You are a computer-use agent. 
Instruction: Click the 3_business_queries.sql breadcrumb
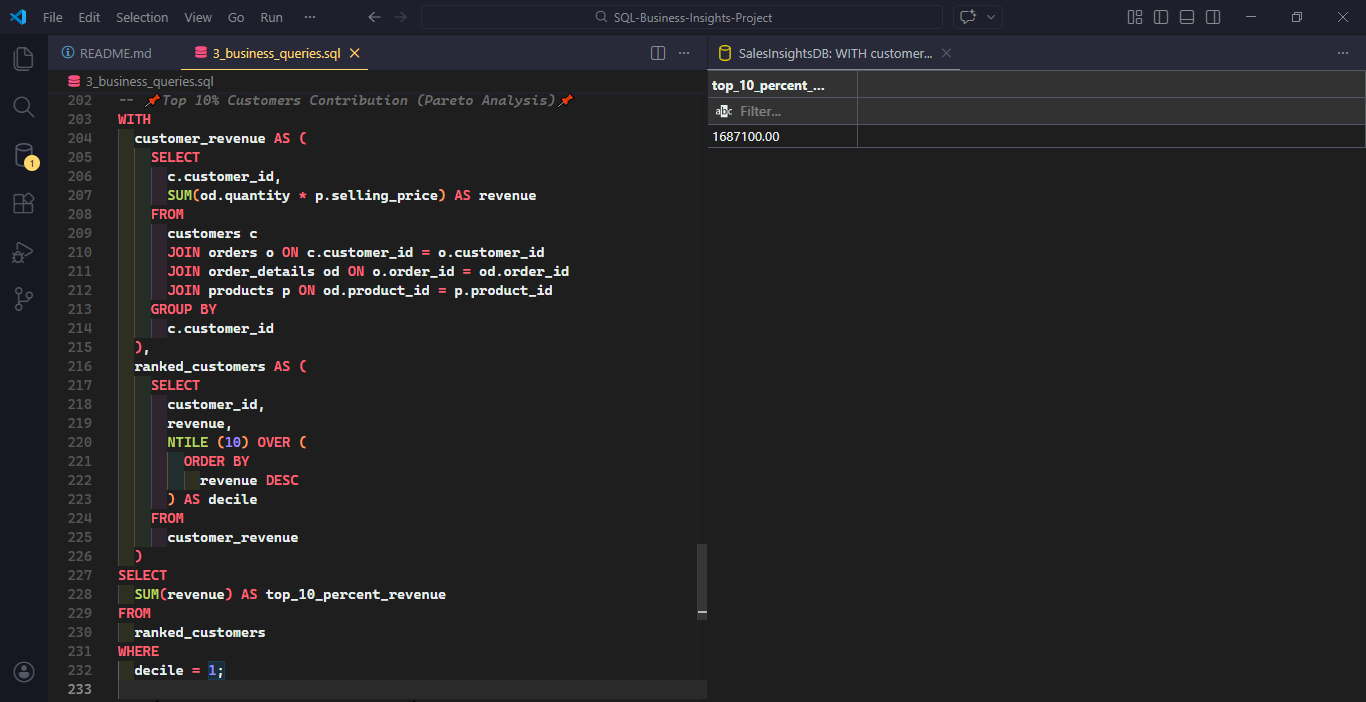pyautogui.click(x=149, y=81)
